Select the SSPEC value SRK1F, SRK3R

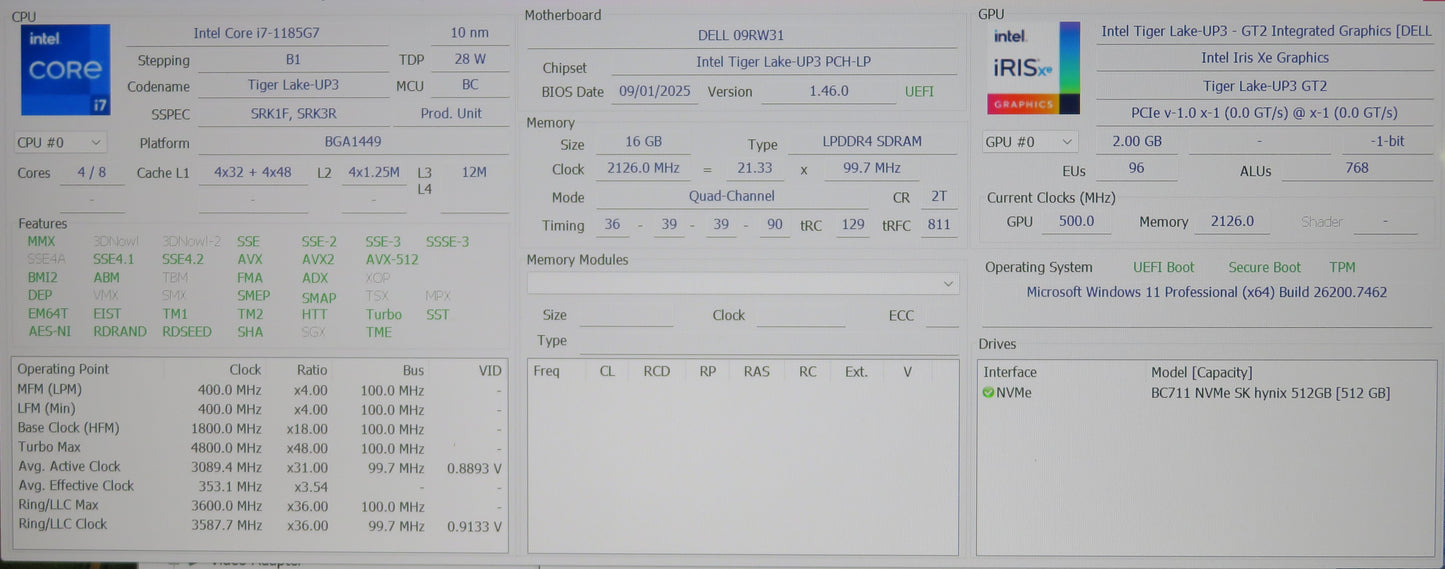tap(293, 114)
